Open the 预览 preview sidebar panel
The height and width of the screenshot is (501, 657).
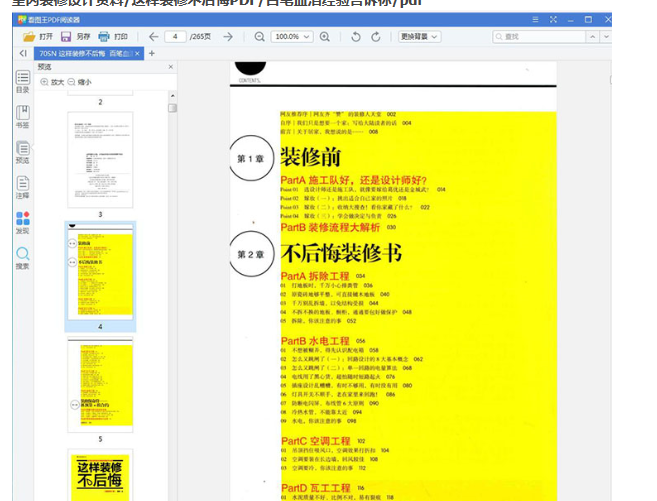pos(23,152)
